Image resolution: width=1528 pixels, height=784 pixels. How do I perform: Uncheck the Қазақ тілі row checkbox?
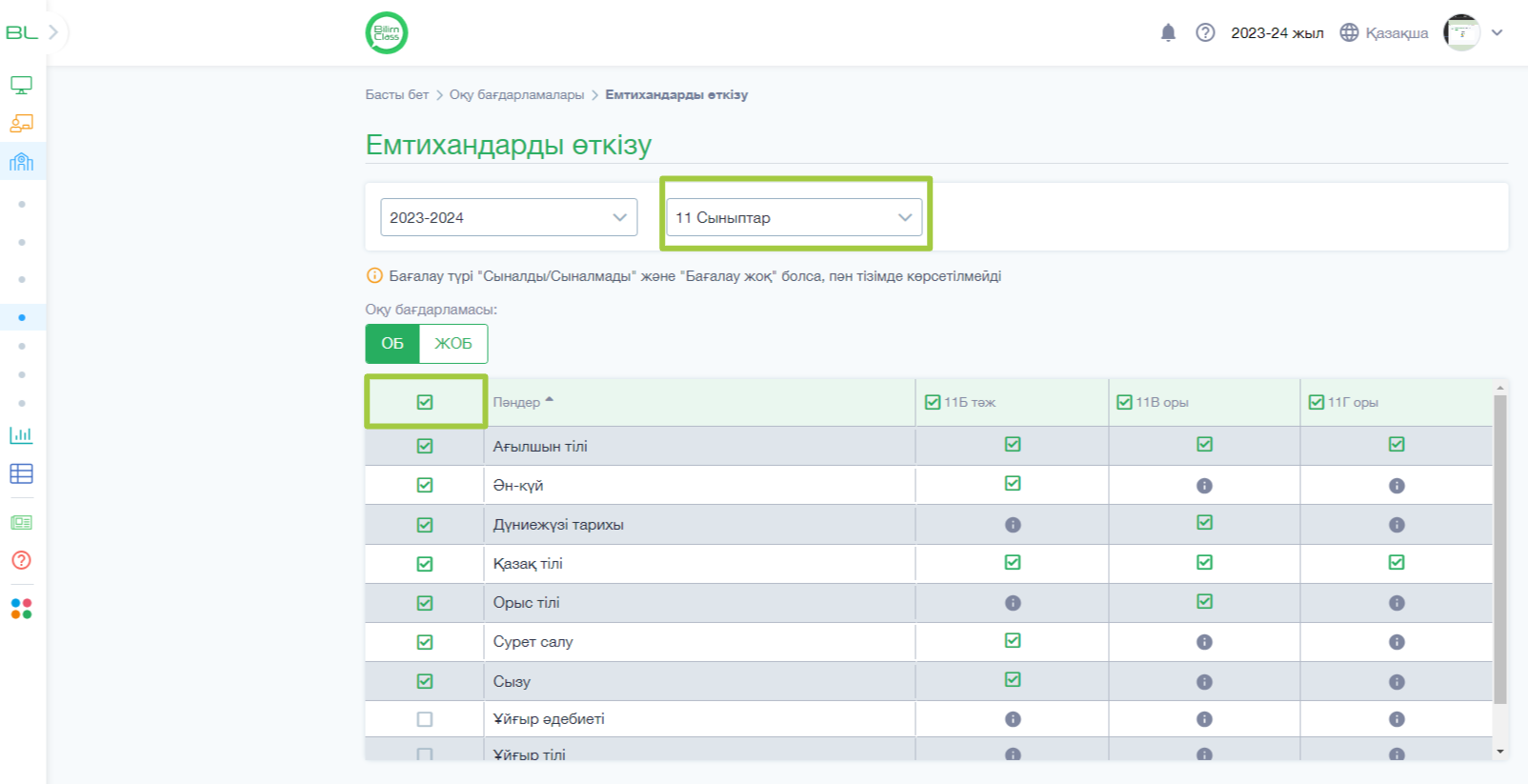coord(425,564)
